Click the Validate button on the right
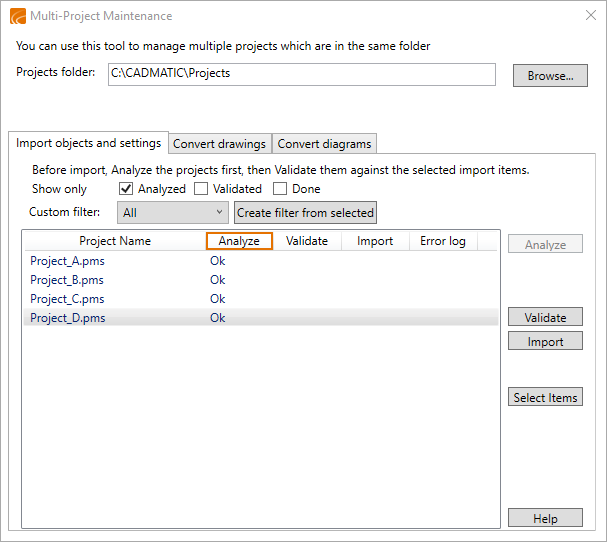This screenshot has width=607, height=542. pos(545,317)
